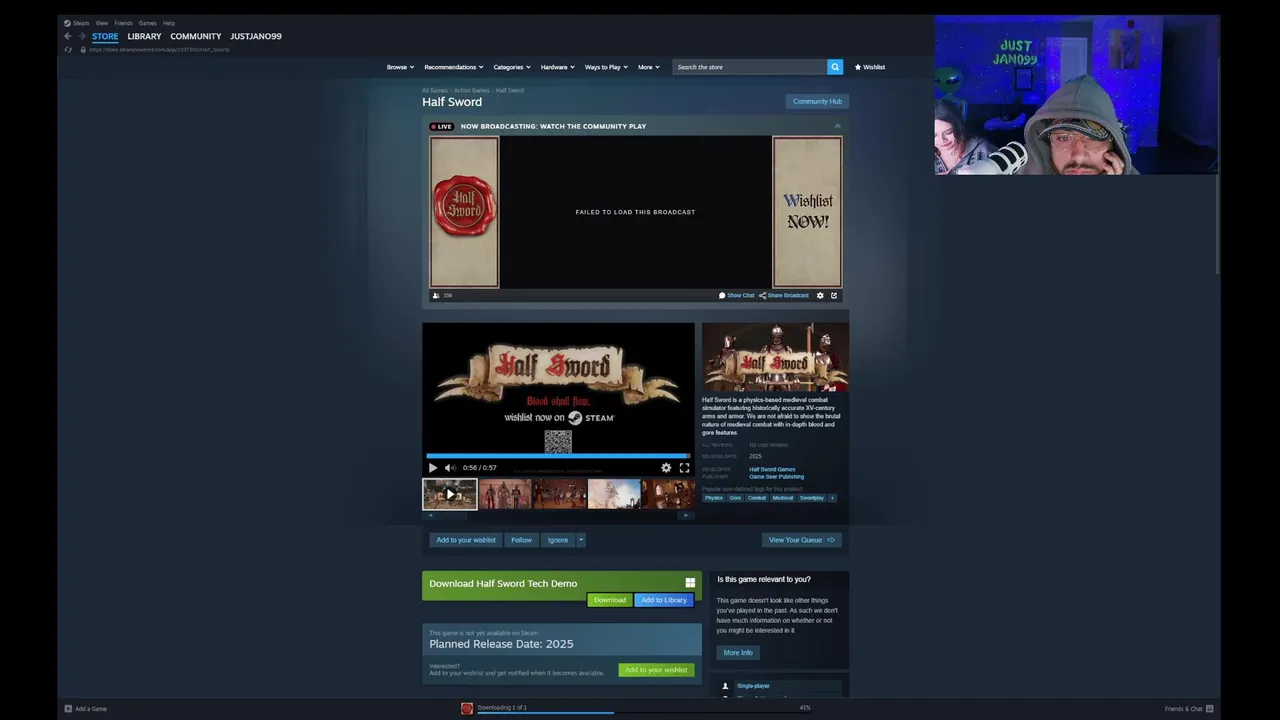Viewport: 1280px width, 720px height.
Task: Open the Friends menu
Action: tap(123, 23)
